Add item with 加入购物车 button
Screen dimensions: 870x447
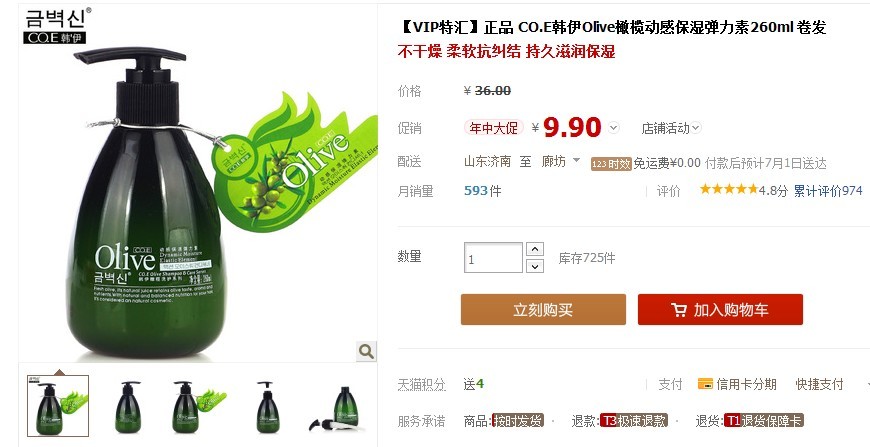tap(720, 309)
